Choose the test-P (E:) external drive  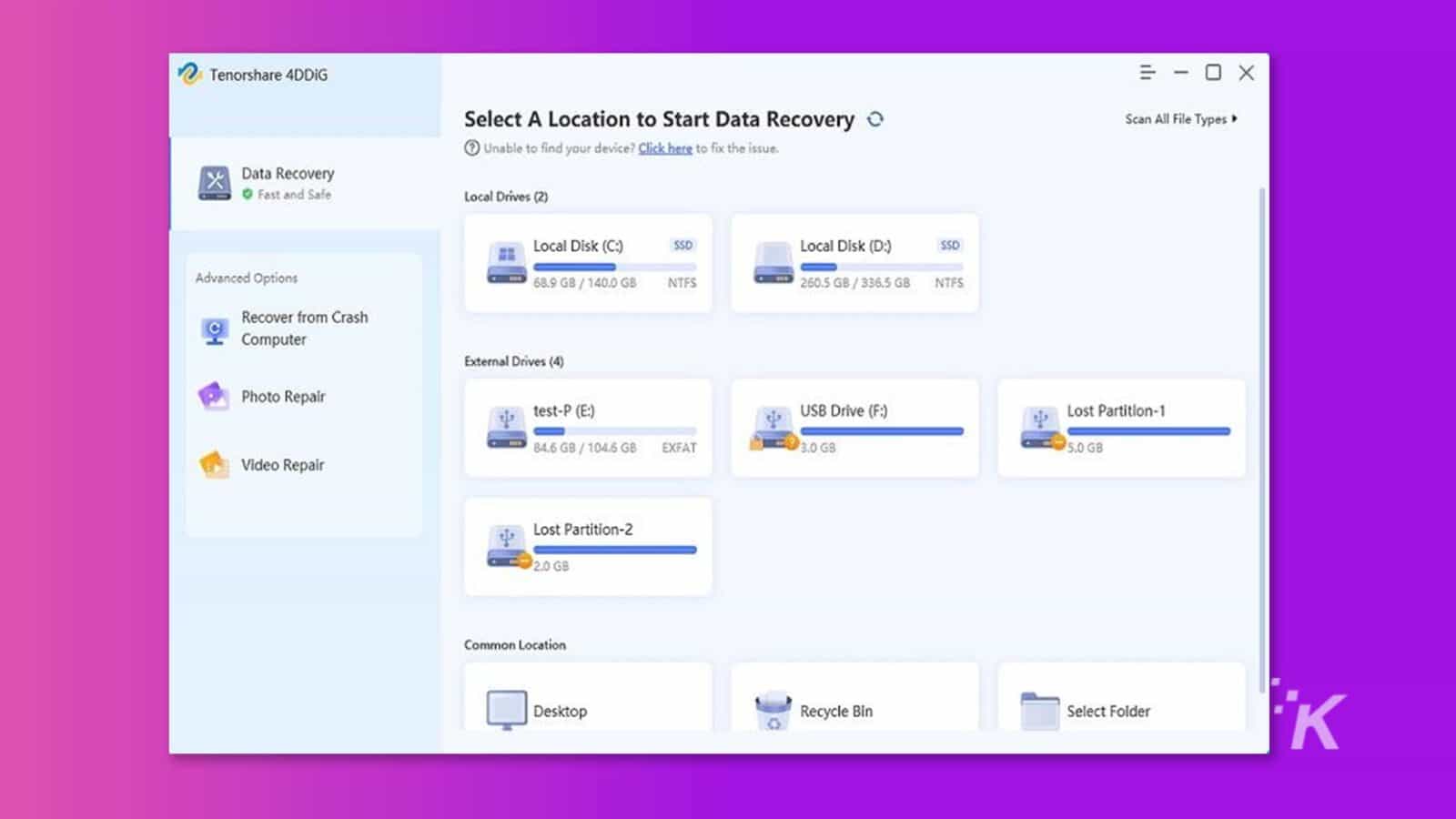pyautogui.click(x=588, y=428)
